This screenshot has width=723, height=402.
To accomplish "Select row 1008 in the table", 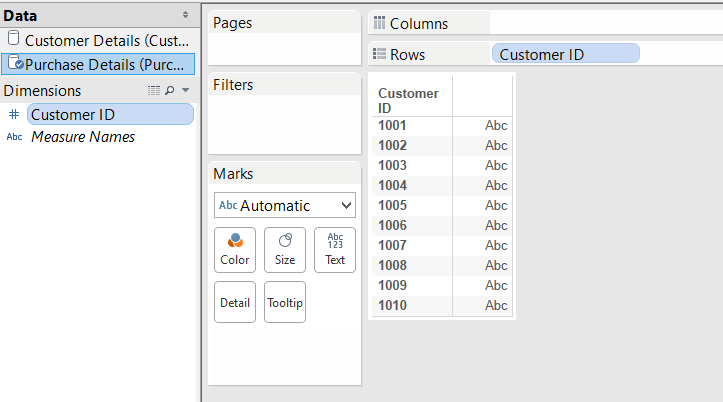I will [392, 265].
